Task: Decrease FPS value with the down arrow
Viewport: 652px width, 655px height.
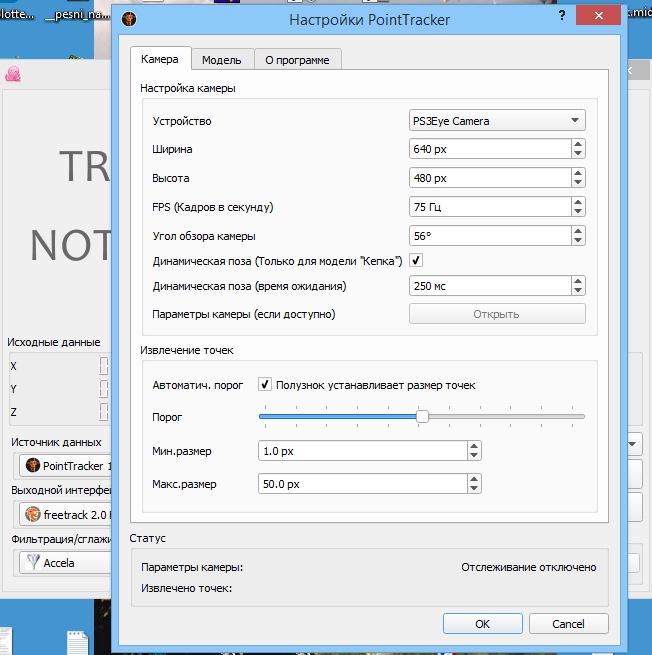Action: point(578,211)
